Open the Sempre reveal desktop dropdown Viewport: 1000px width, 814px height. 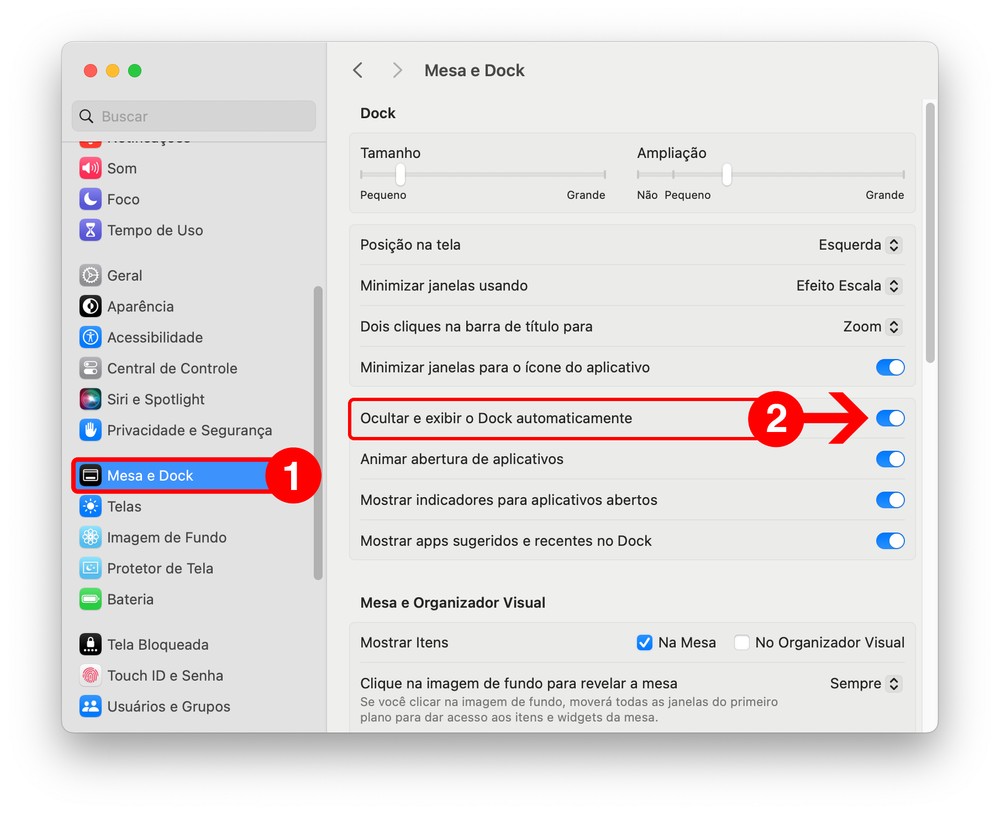coord(865,684)
